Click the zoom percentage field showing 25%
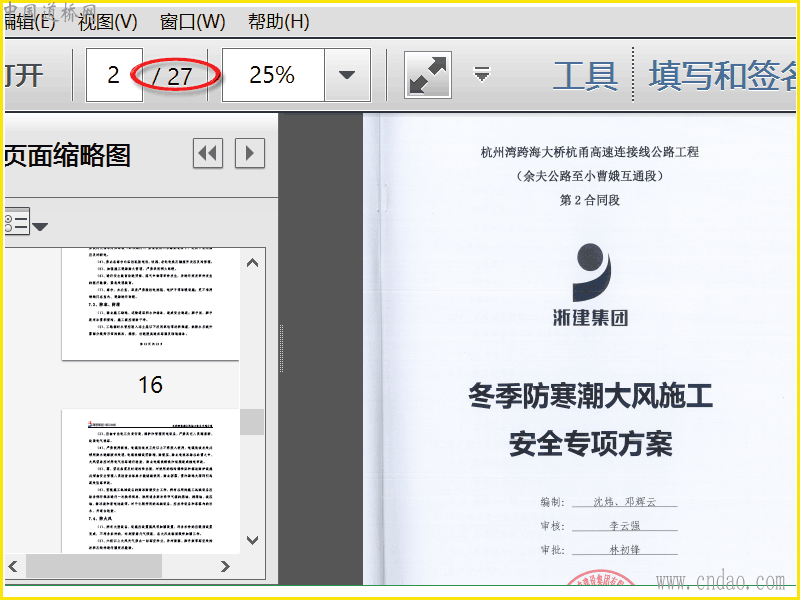The height and width of the screenshot is (600, 800). (273, 75)
